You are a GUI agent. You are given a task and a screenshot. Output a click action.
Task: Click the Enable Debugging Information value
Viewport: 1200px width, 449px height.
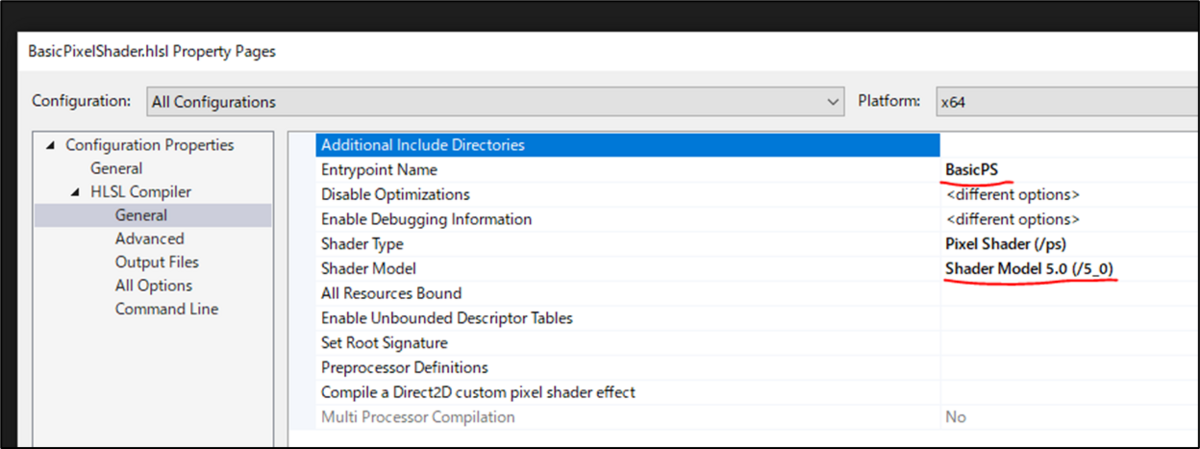[1012, 219]
